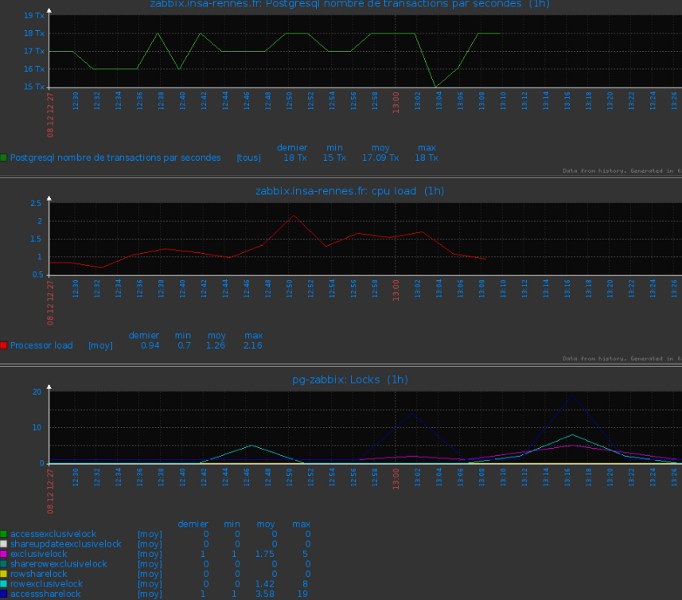Click the '0.7' minimum processor load value
This screenshot has width=682, height=600.
click(184, 345)
